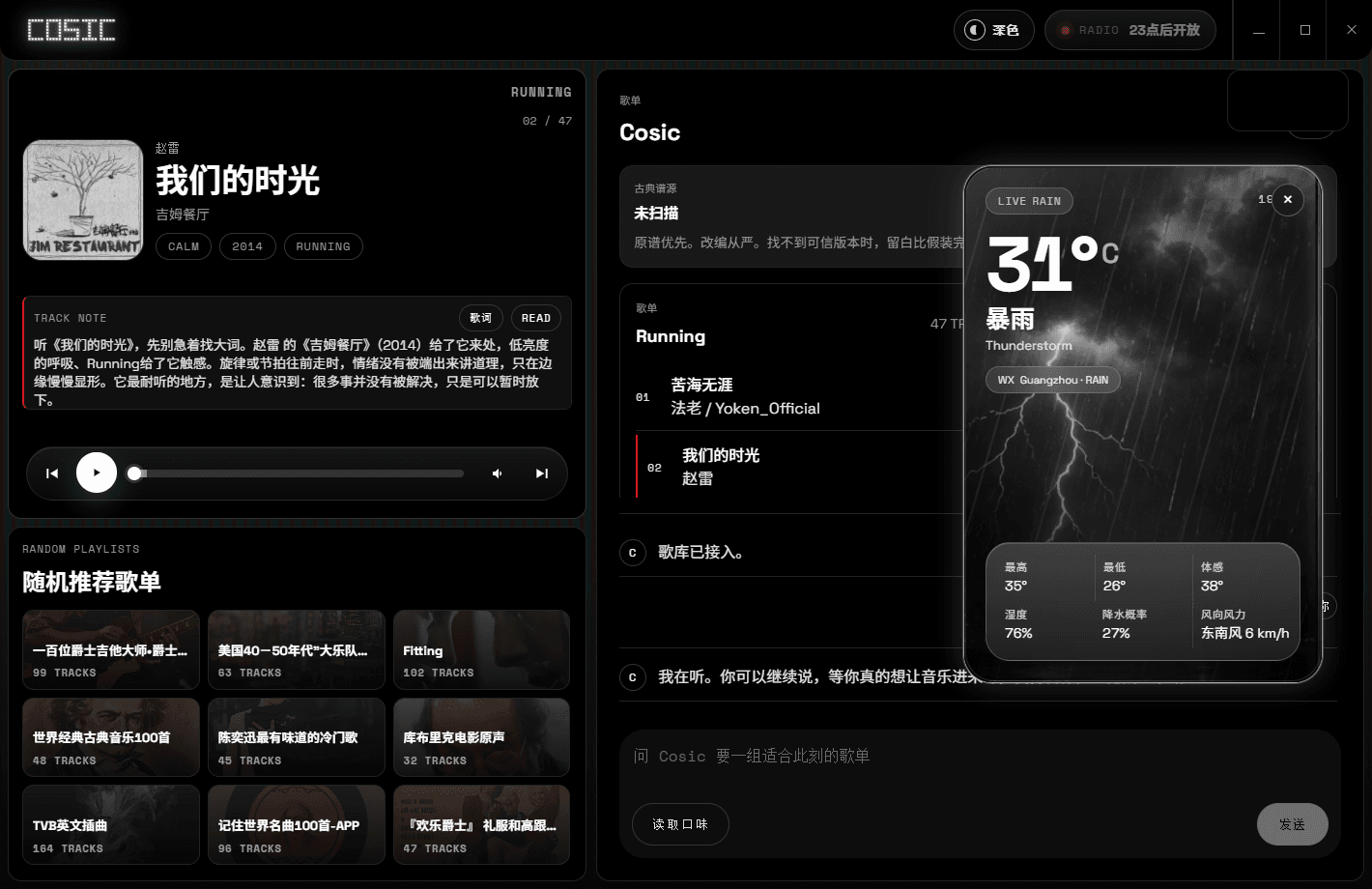The width and height of the screenshot is (1372, 889).
Task: Click the COSIC logo
Action: 71,30
